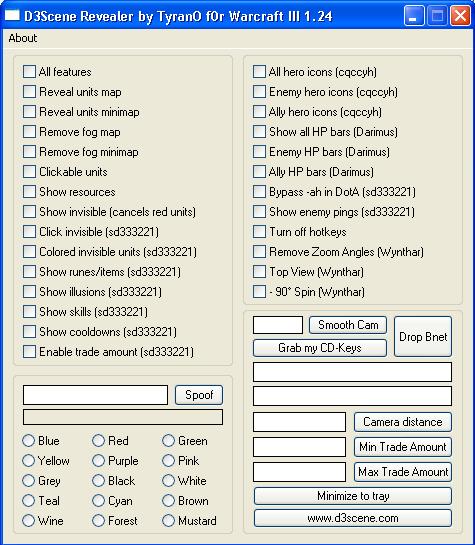Screen dimensions: 475x545
Task: Click the Drop Bnet button
Action: (423, 336)
